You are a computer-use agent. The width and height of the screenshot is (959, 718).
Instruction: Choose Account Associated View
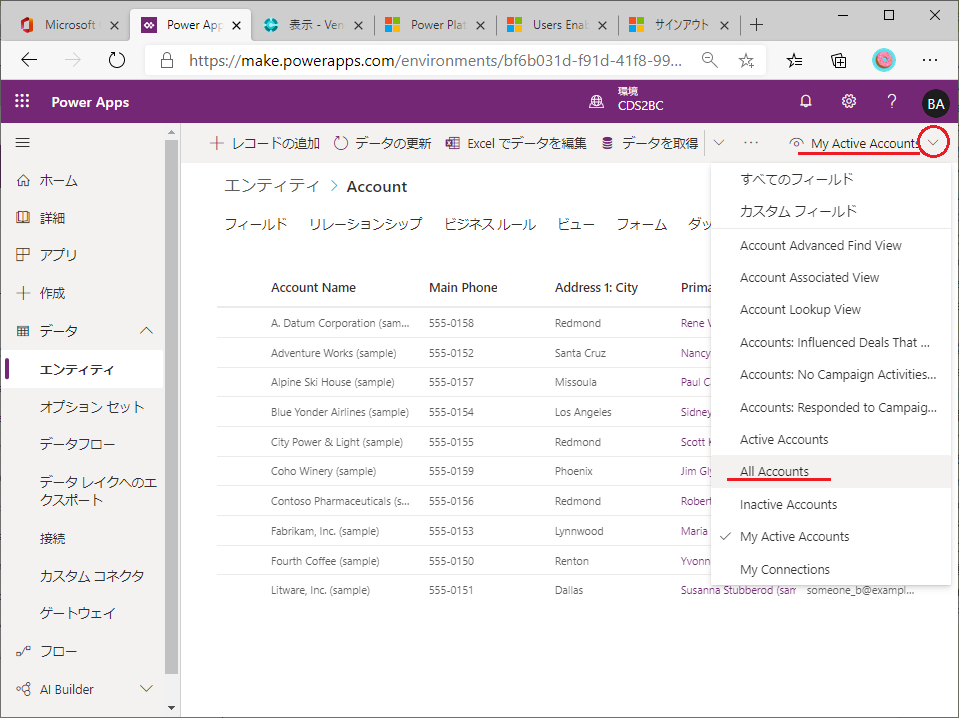[831, 278]
